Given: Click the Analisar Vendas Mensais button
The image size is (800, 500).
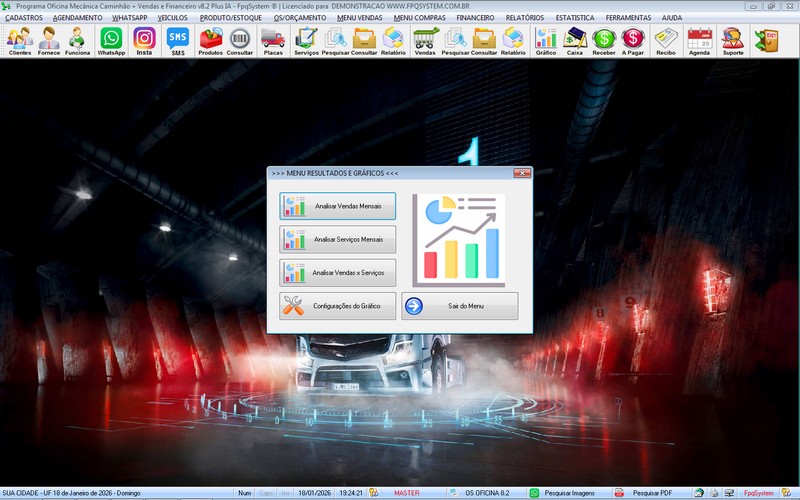Looking at the screenshot, I should click(337, 206).
